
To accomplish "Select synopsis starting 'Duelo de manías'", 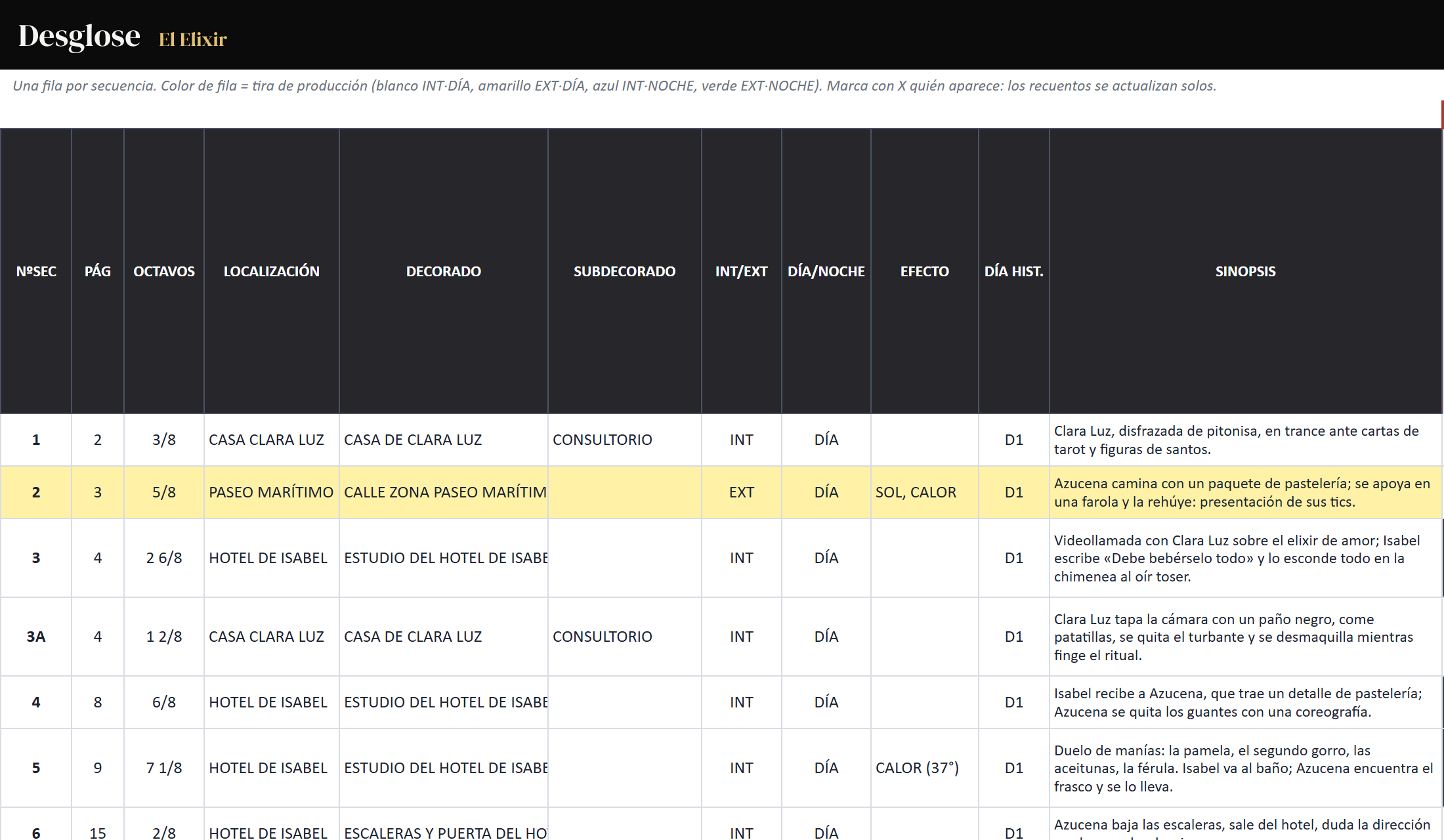I will 1246,768.
